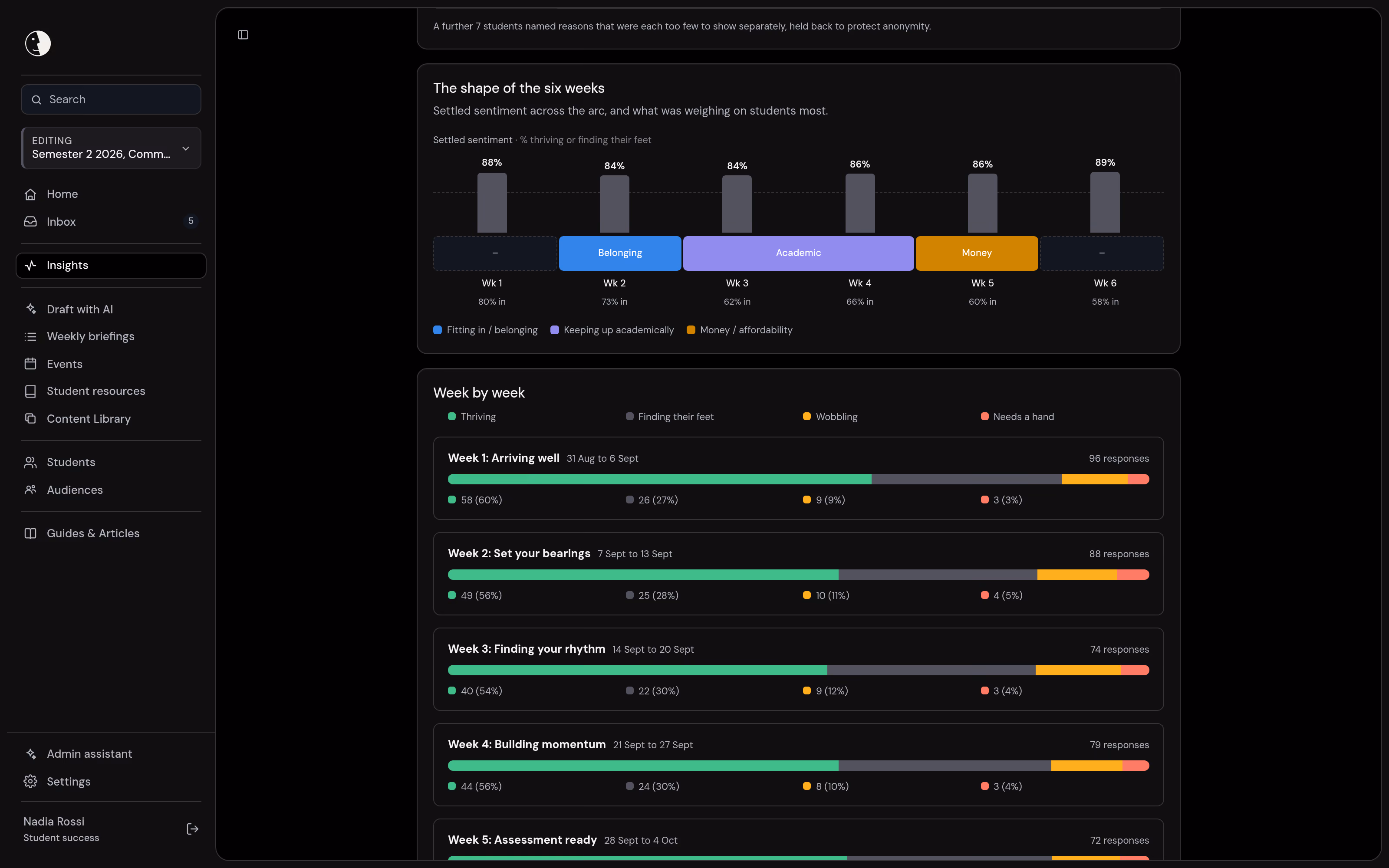
Task: Collapse the sidebar panel icon
Action: tap(243, 35)
